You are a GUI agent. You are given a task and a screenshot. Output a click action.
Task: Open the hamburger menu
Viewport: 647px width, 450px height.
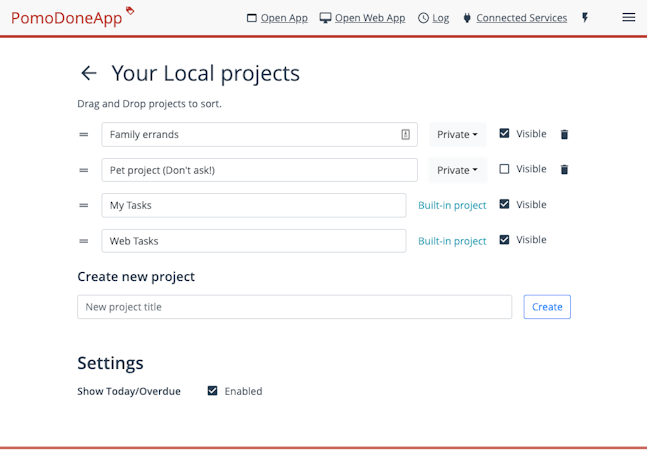(x=629, y=18)
